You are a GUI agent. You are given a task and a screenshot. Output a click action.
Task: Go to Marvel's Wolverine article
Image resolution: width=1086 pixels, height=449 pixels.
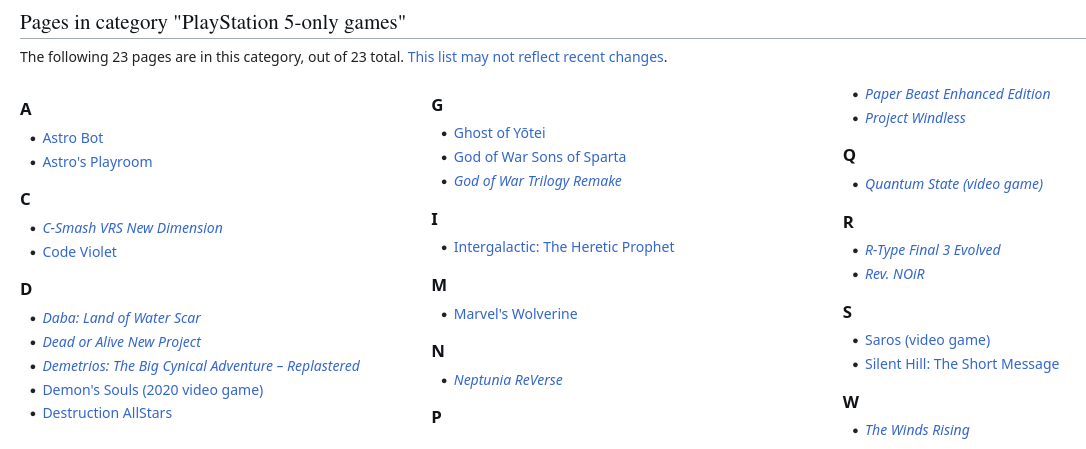[515, 314]
